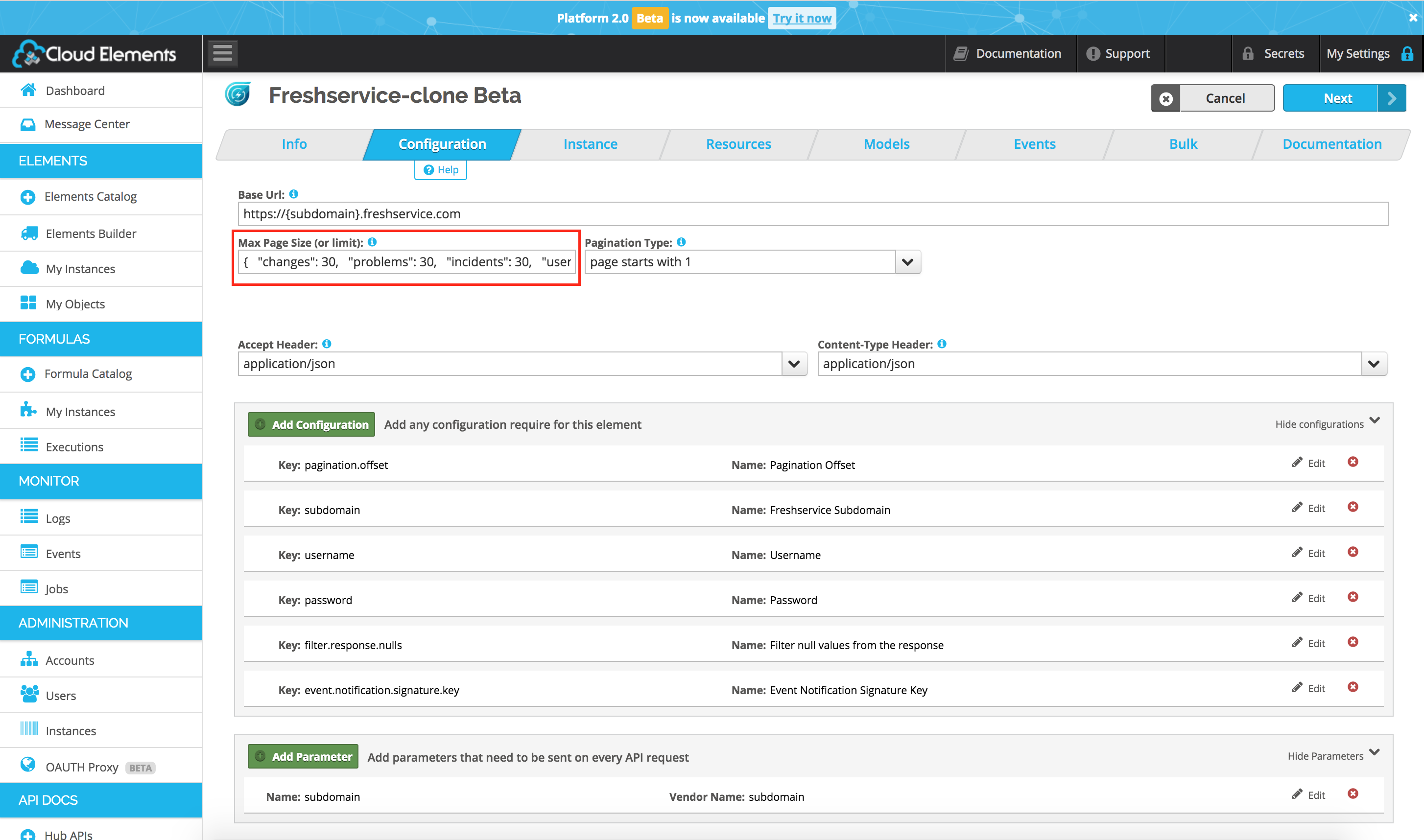1424x840 pixels.
Task: Edit the password configuration
Action: (x=1308, y=598)
